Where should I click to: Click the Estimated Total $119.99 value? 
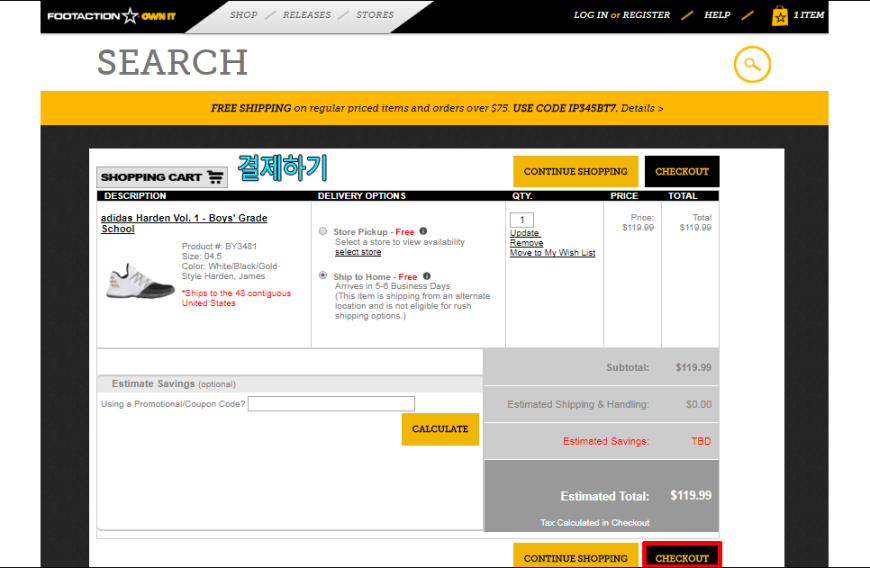[x=691, y=495]
